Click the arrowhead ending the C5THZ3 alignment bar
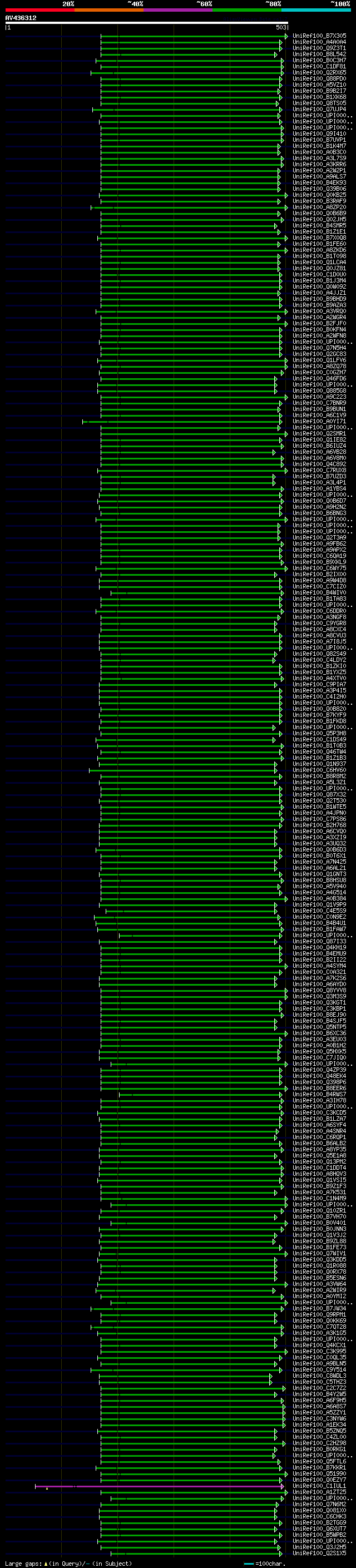The height and width of the screenshot is (1568, 356). 271,1382
